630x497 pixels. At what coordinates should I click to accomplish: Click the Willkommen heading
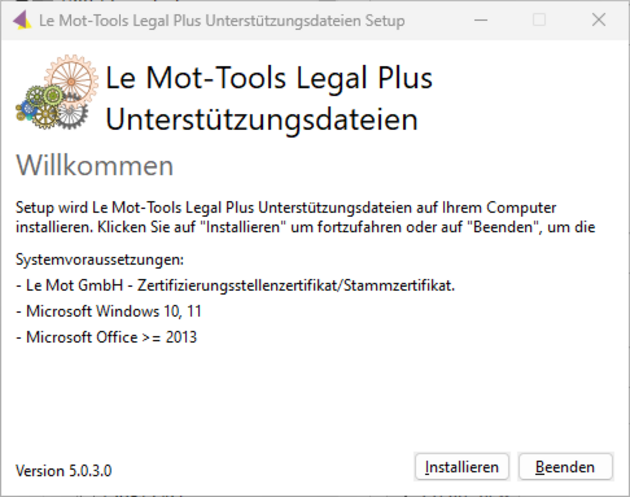(x=95, y=166)
